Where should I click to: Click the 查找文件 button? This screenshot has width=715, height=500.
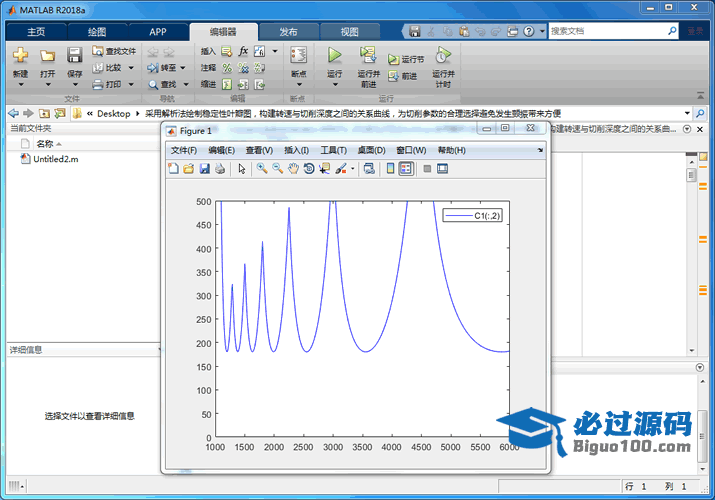(x=114, y=51)
